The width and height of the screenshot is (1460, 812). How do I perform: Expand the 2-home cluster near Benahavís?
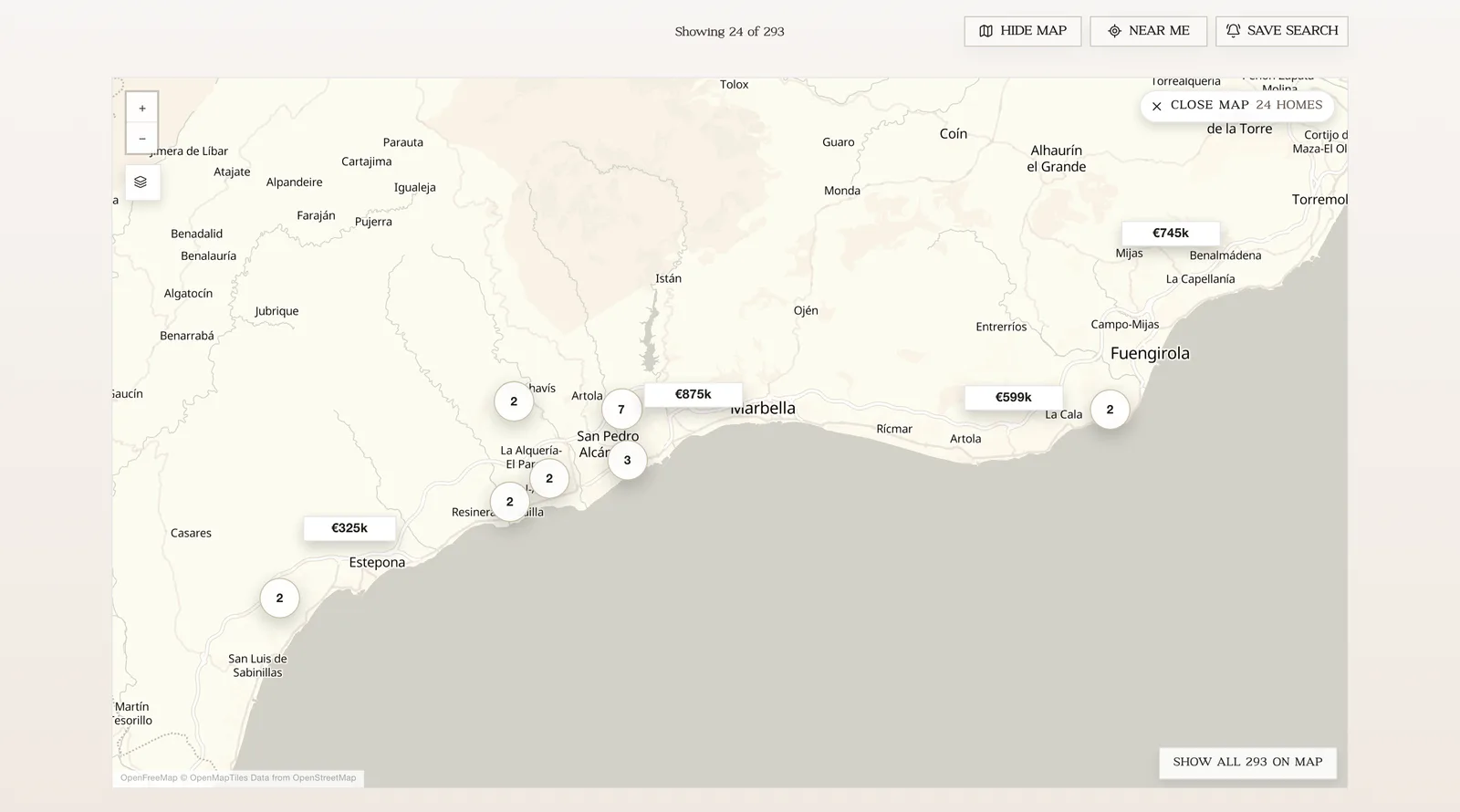click(x=514, y=401)
